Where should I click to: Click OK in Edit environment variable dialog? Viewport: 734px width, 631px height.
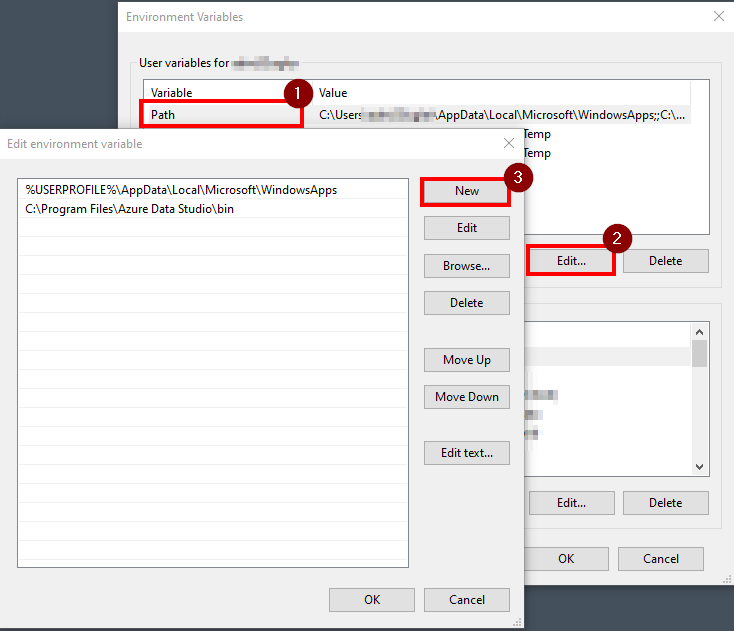coord(372,600)
